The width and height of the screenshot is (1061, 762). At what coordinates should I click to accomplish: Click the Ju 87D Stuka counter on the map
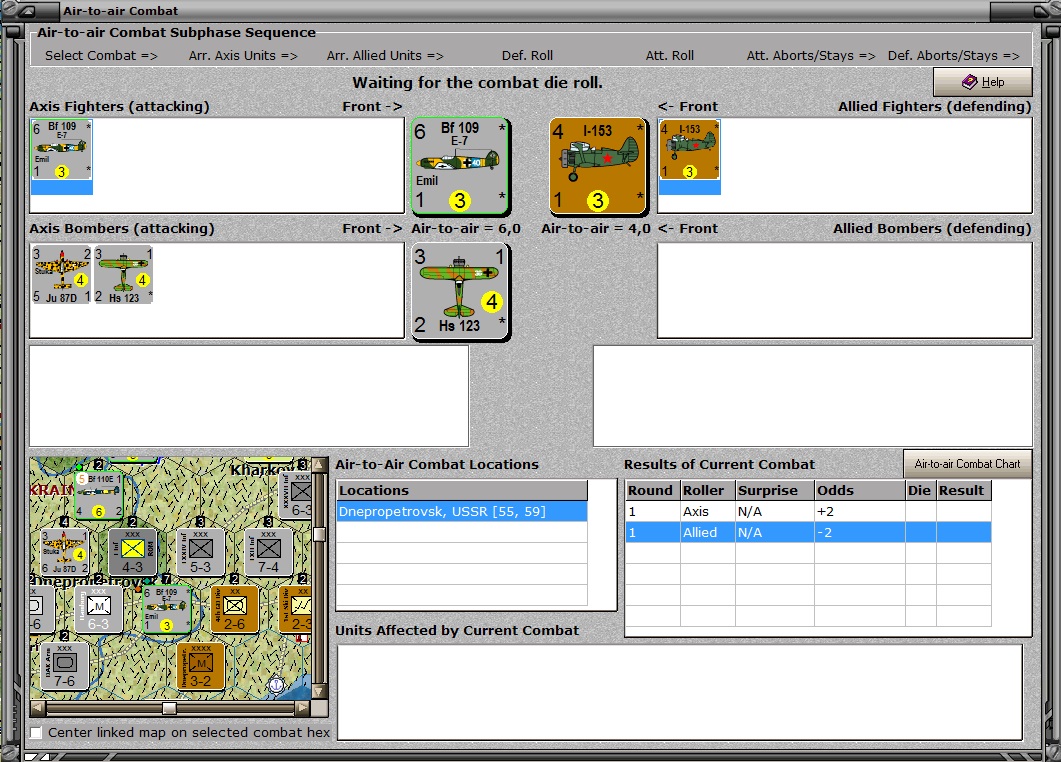(64, 552)
